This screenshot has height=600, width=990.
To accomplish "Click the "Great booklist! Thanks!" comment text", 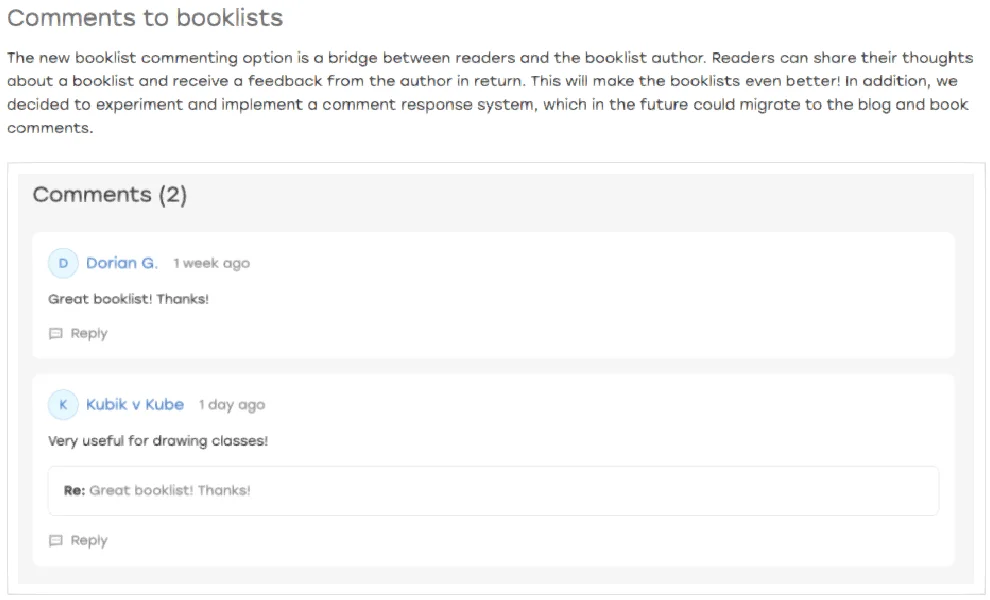I will tap(128, 299).
